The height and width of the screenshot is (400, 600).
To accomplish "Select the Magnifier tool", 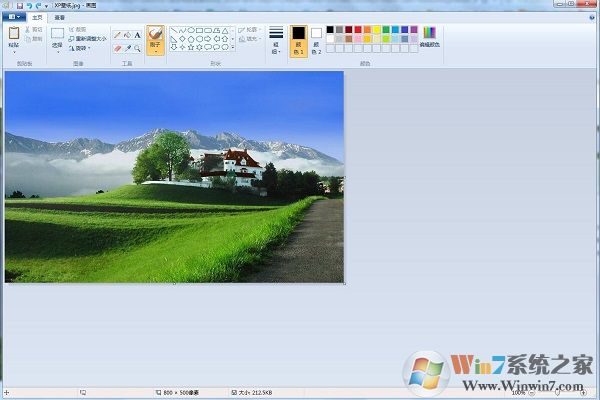I will (137, 46).
